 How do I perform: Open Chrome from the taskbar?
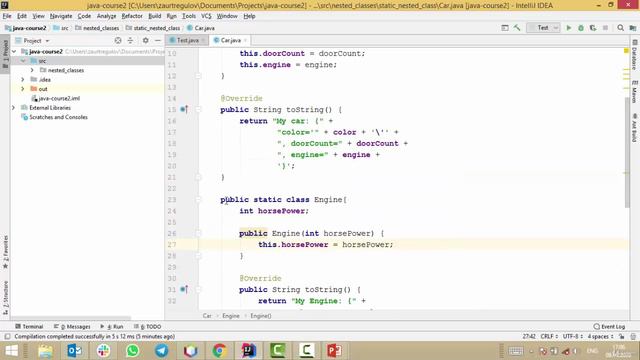[219, 351]
